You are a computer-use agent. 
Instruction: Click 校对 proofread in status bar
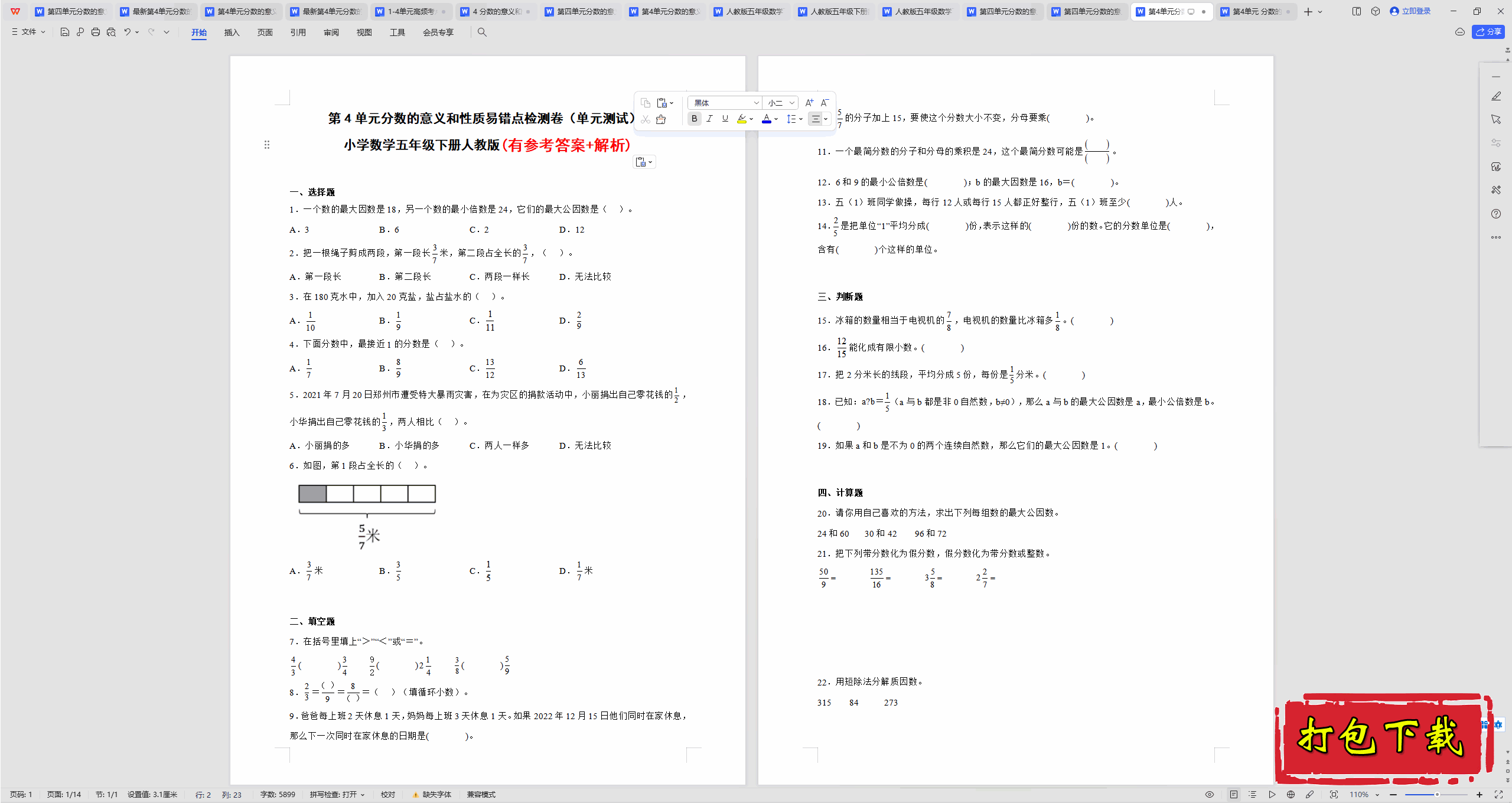click(x=388, y=795)
